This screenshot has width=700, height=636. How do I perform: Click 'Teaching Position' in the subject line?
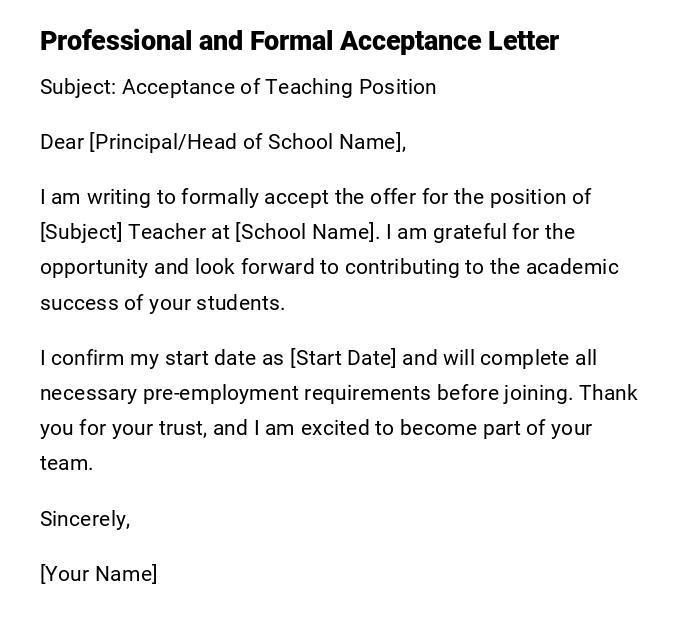[351, 87]
